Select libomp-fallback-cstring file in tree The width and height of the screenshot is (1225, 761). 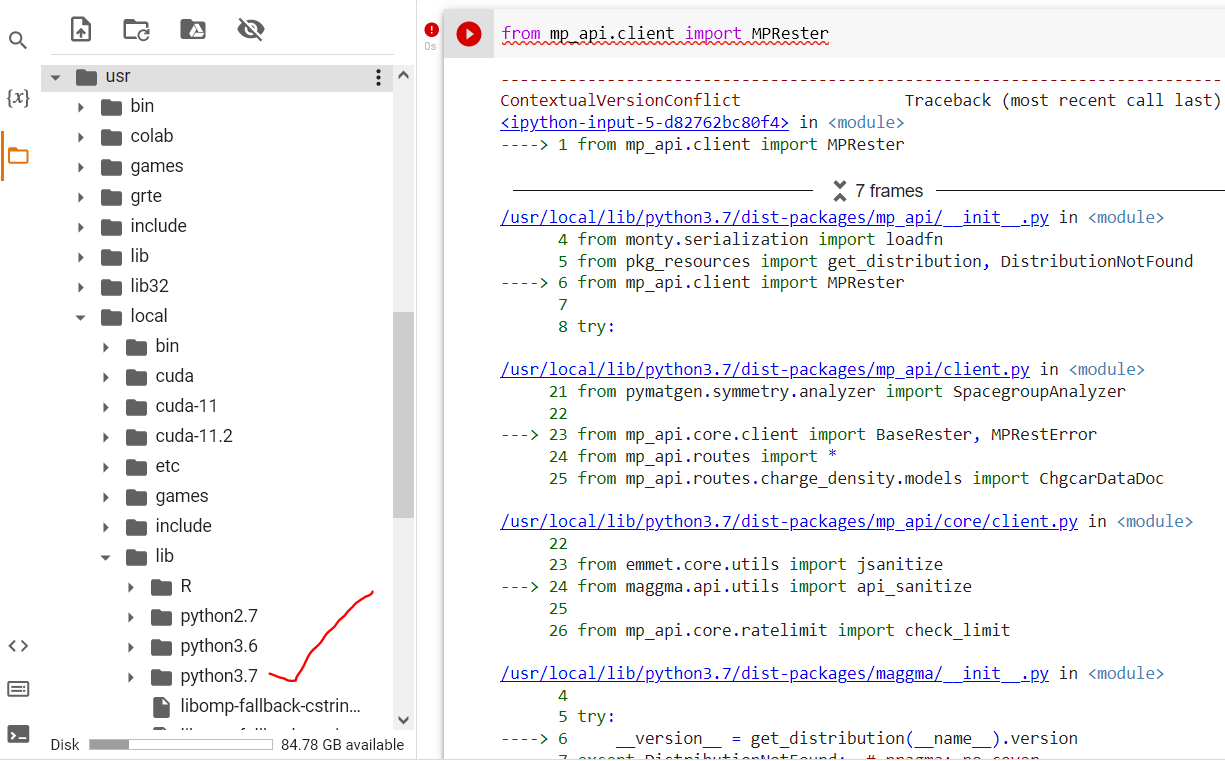coord(270,706)
